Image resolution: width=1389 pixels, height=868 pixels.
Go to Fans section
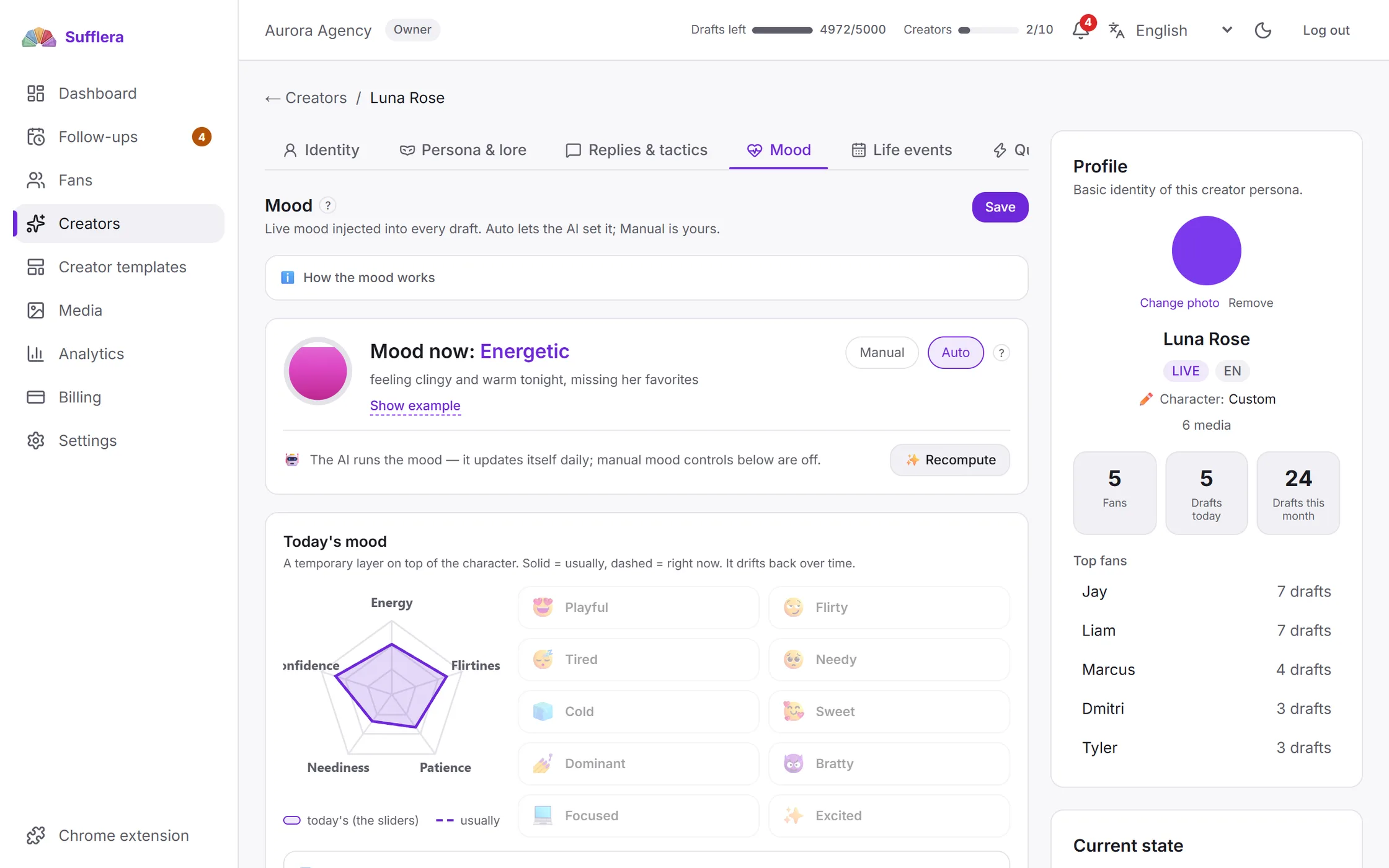(x=119, y=180)
